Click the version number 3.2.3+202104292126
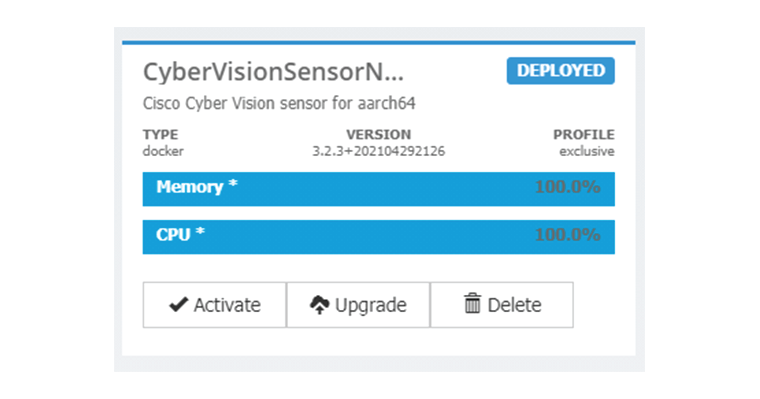This screenshot has width=760, height=399. (378, 151)
